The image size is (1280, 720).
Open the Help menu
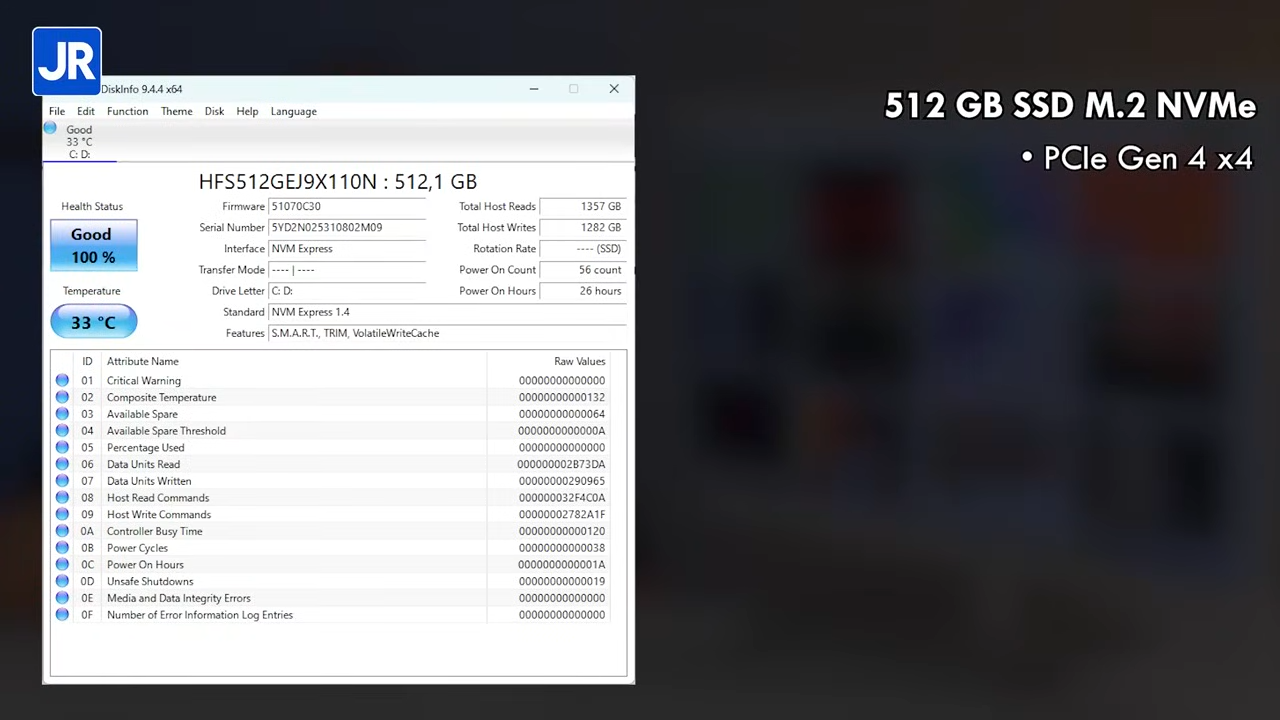tap(247, 111)
